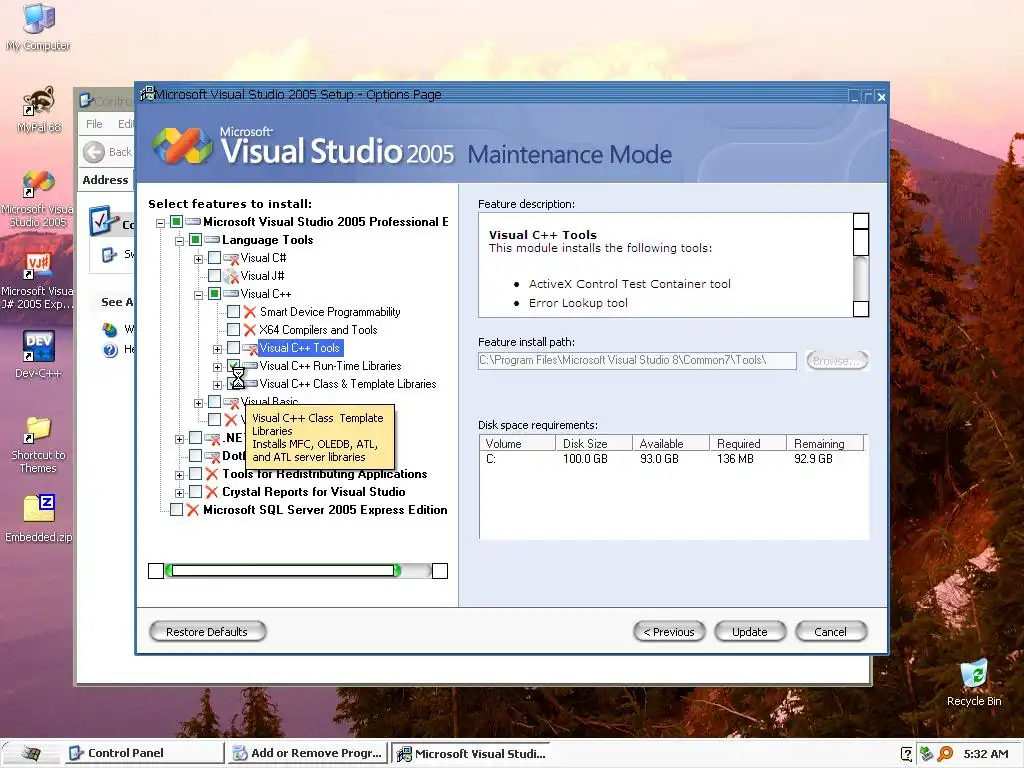Click the right arrow of the tree horizontal scrollbar
Image resolution: width=1024 pixels, height=768 pixels.
point(440,571)
